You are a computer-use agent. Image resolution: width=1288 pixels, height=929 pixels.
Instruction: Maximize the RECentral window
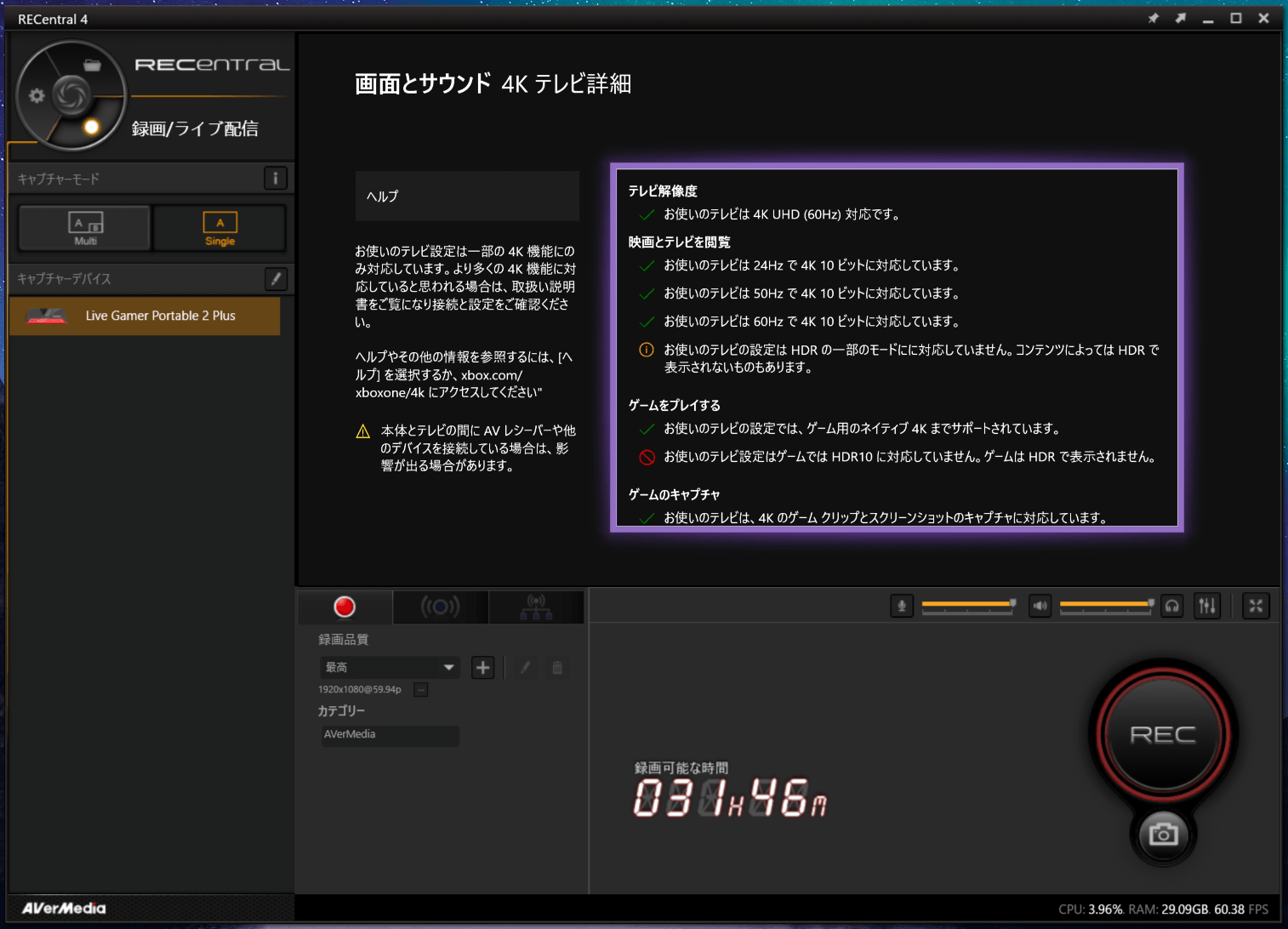pyautogui.click(x=1236, y=19)
